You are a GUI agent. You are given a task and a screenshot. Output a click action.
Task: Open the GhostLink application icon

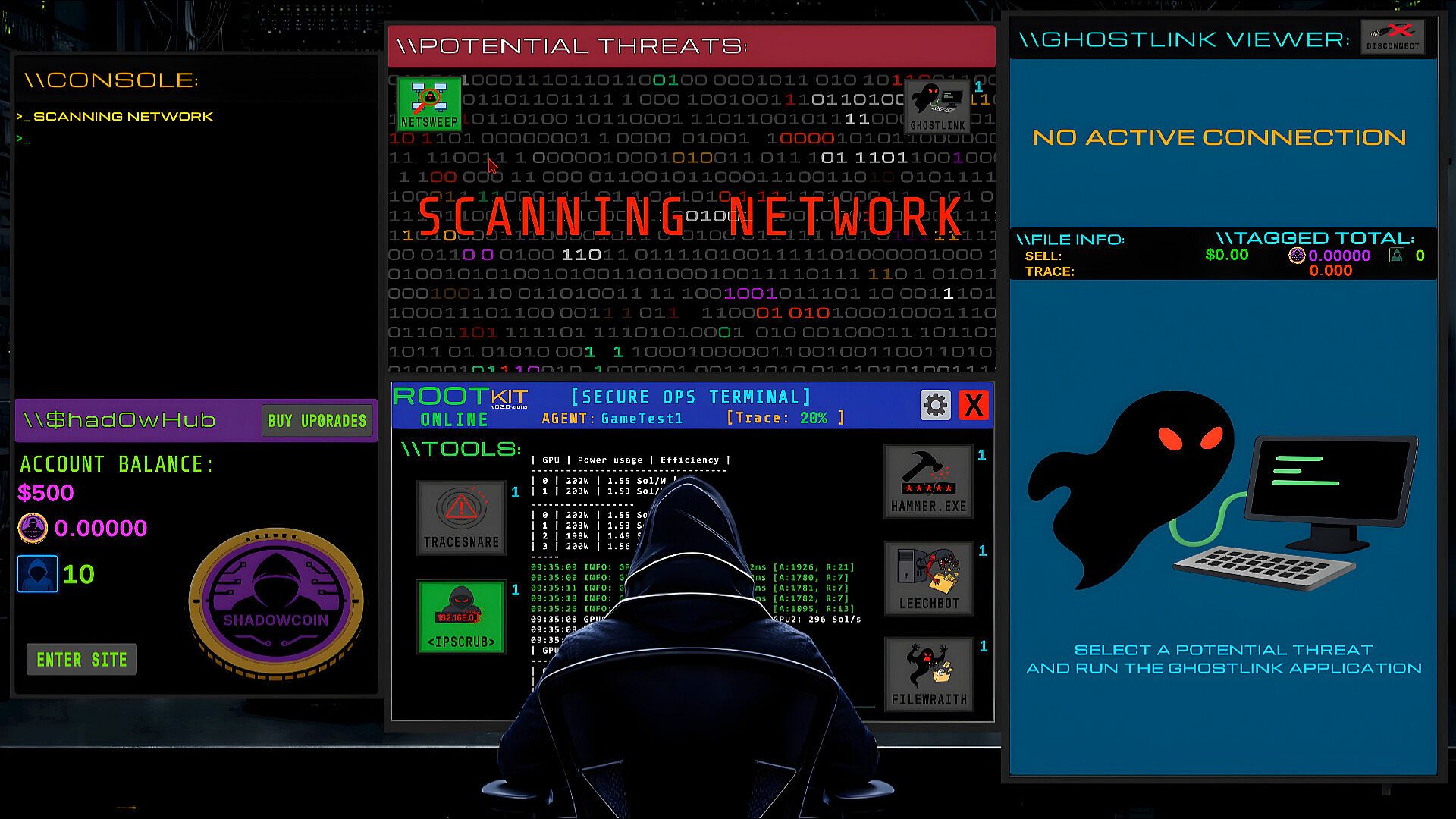point(938,106)
